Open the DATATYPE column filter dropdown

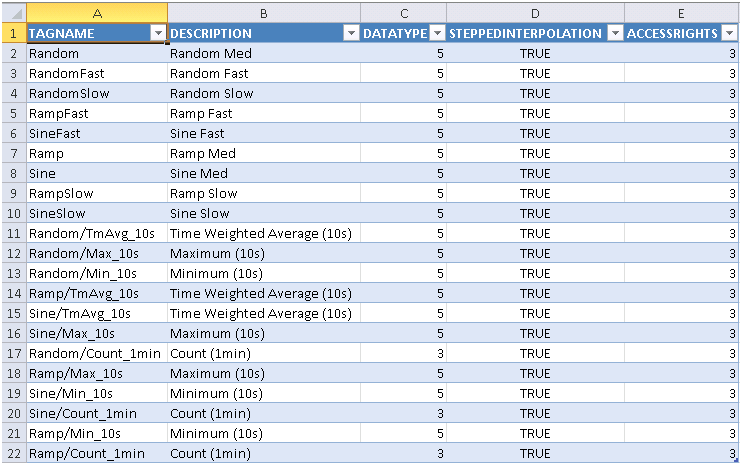436,33
